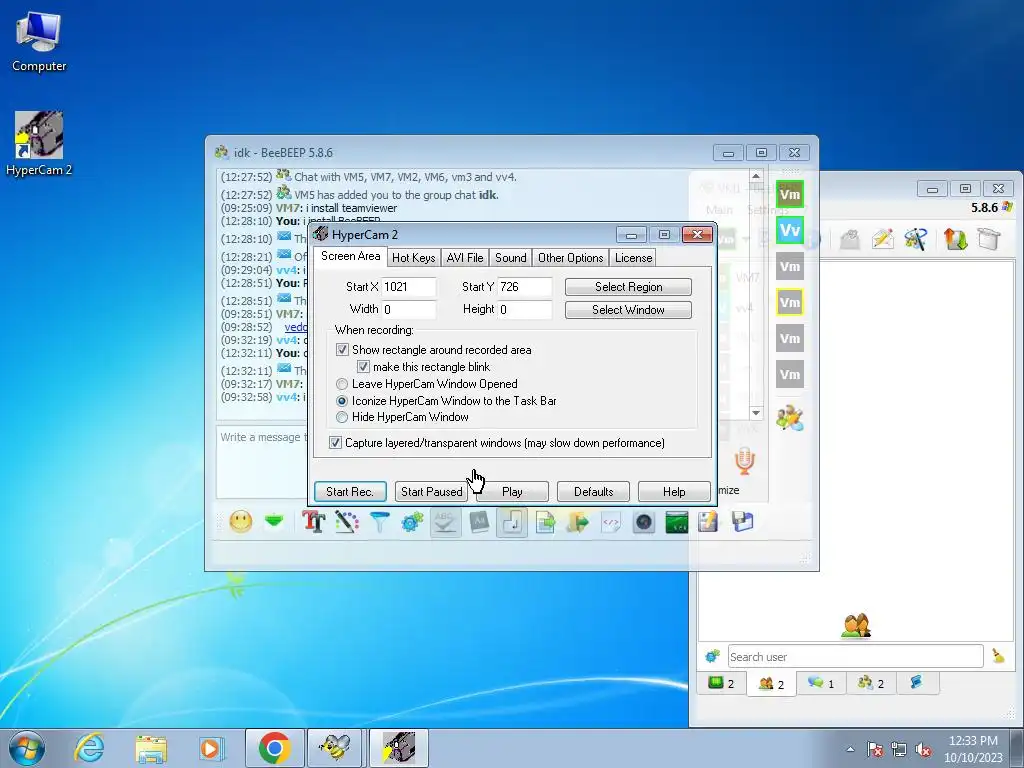The height and width of the screenshot is (768, 1024).
Task: Click the pencil envelope icon in BeeBEEP main toolbar
Action: (x=883, y=238)
